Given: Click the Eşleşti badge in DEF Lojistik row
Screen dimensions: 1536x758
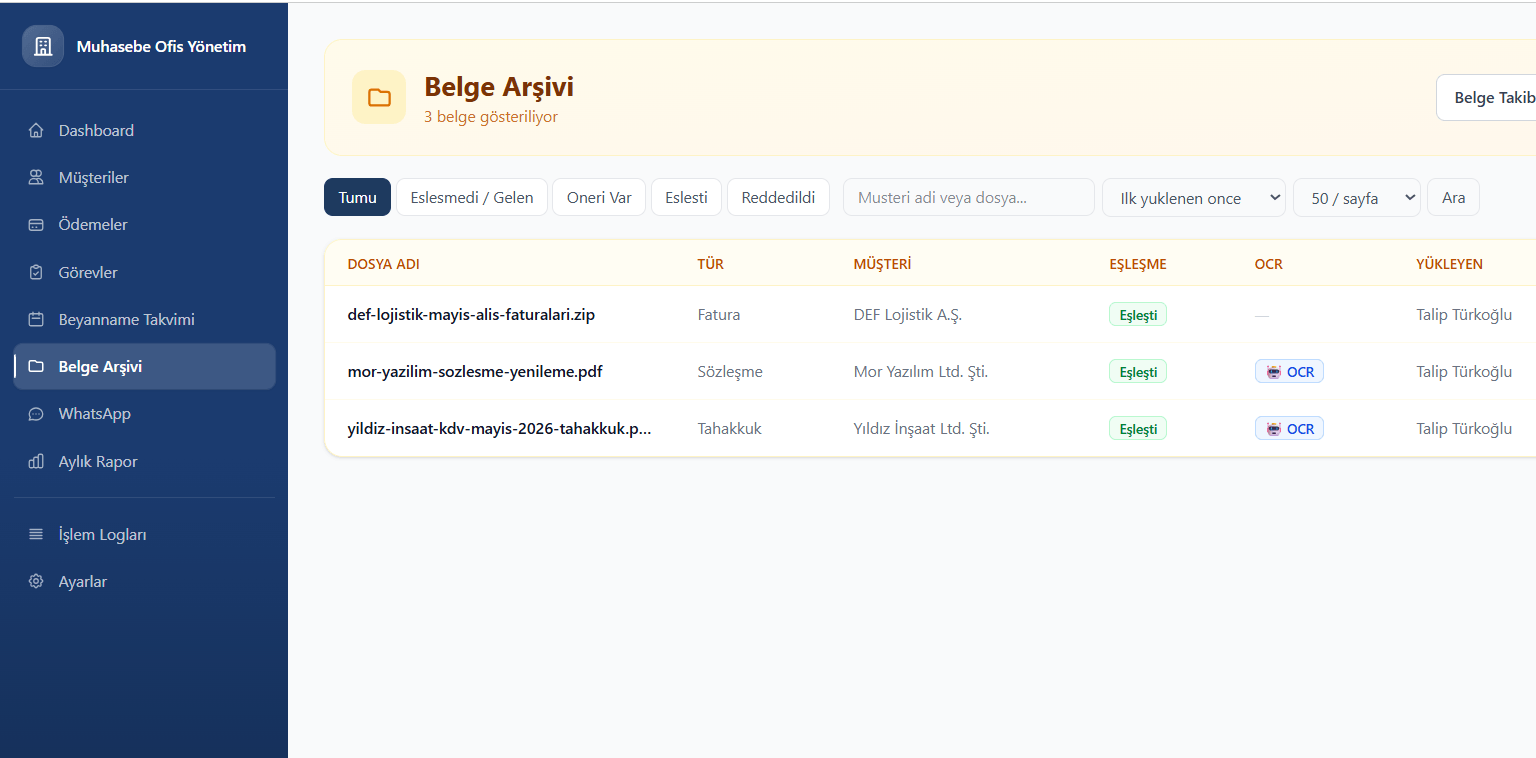Looking at the screenshot, I should 1138,315.
